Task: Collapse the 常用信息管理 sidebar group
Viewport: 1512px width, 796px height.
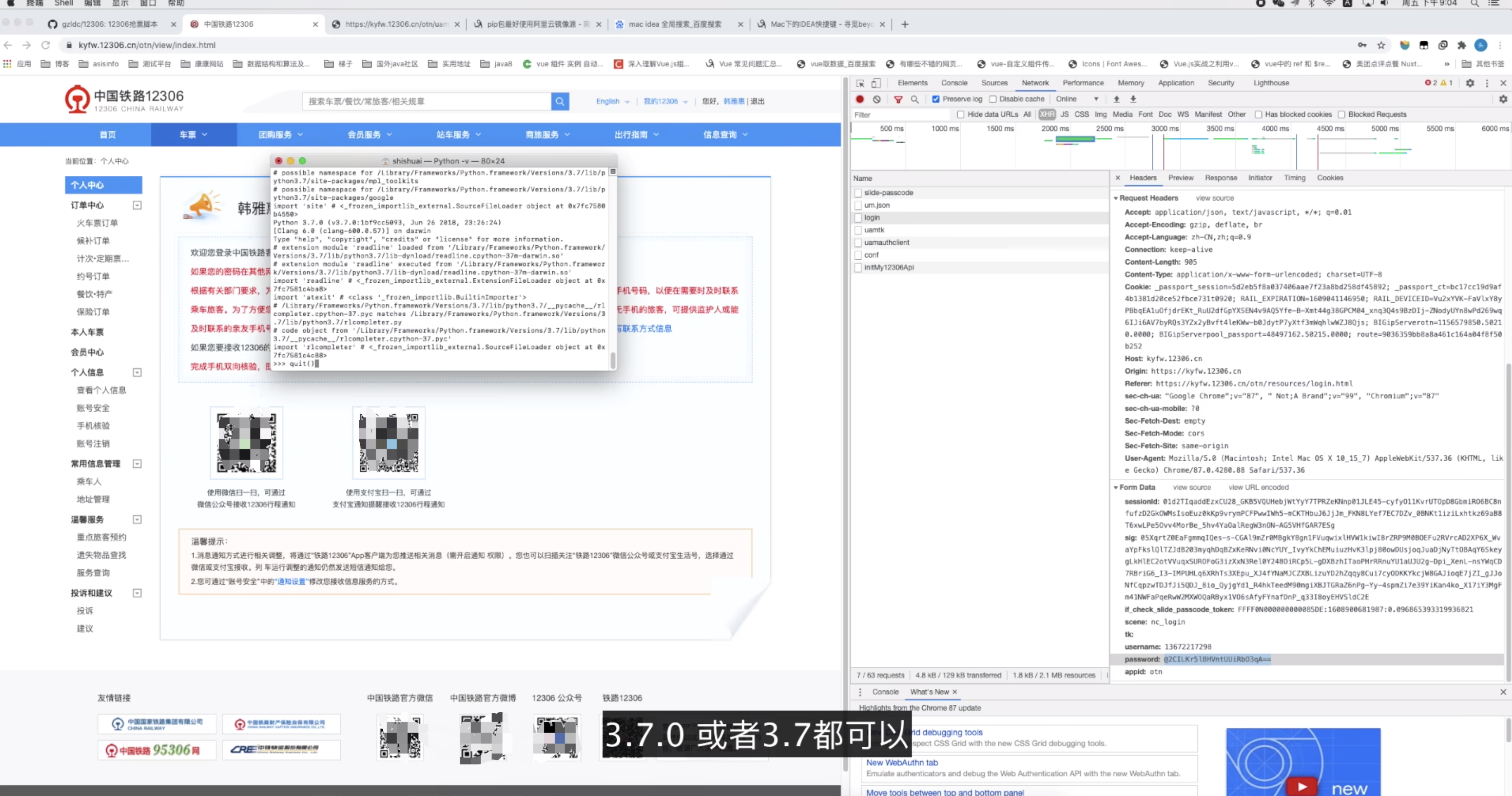Action: [x=137, y=464]
